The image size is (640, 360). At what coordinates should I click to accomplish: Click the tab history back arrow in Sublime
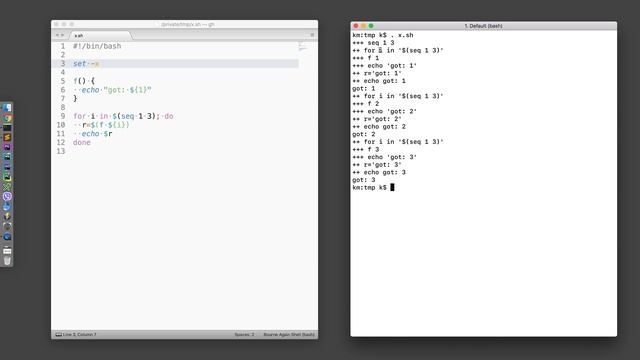coord(57,36)
